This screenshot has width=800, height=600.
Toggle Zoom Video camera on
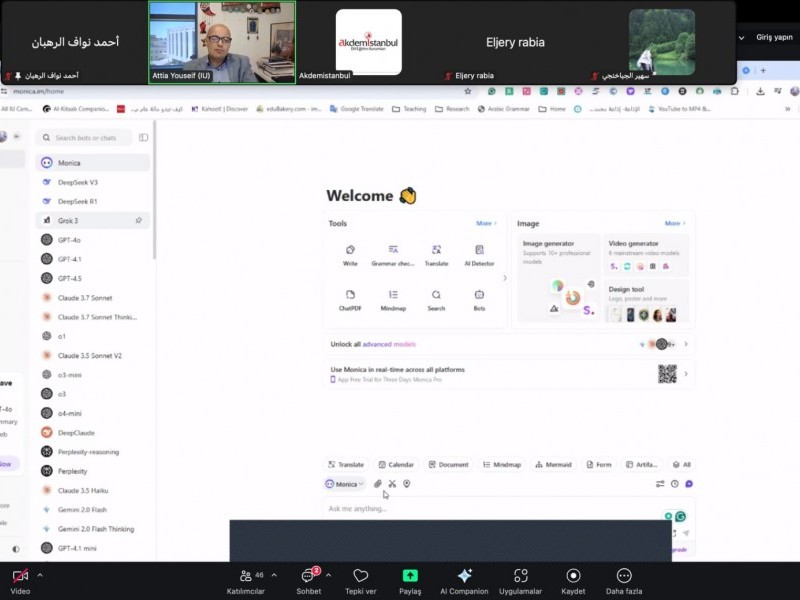20,581
